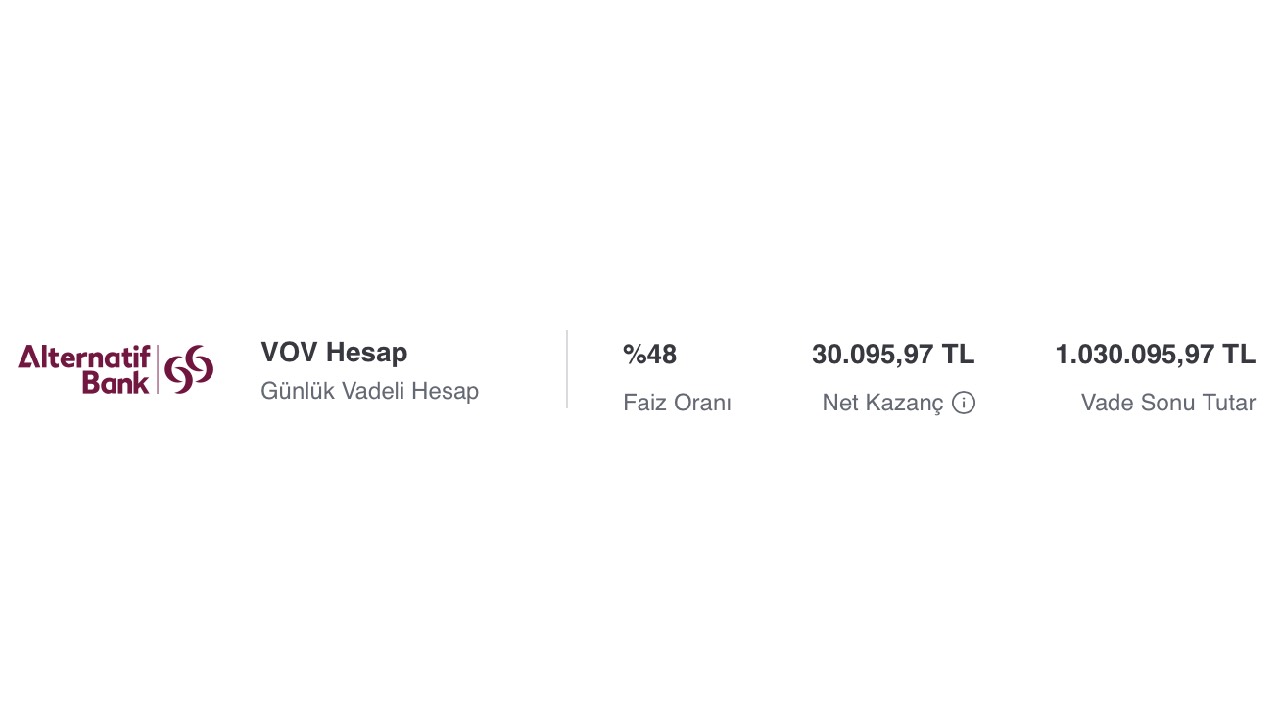The height and width of the screenshot is (720, 1280).
Task: Click the %48 interest rate value
Action: [x=650, y=354]
